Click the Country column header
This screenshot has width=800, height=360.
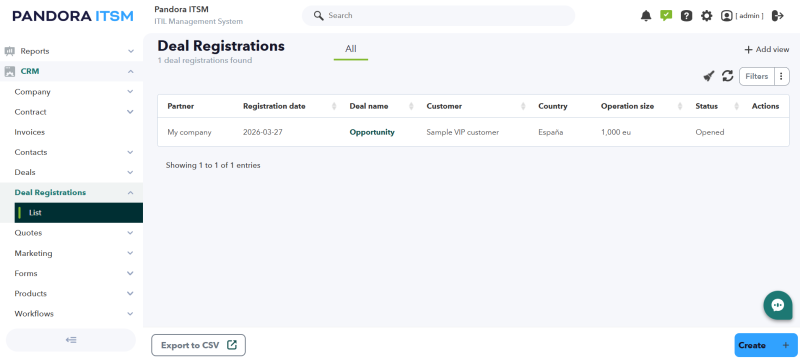click(553, 107)
